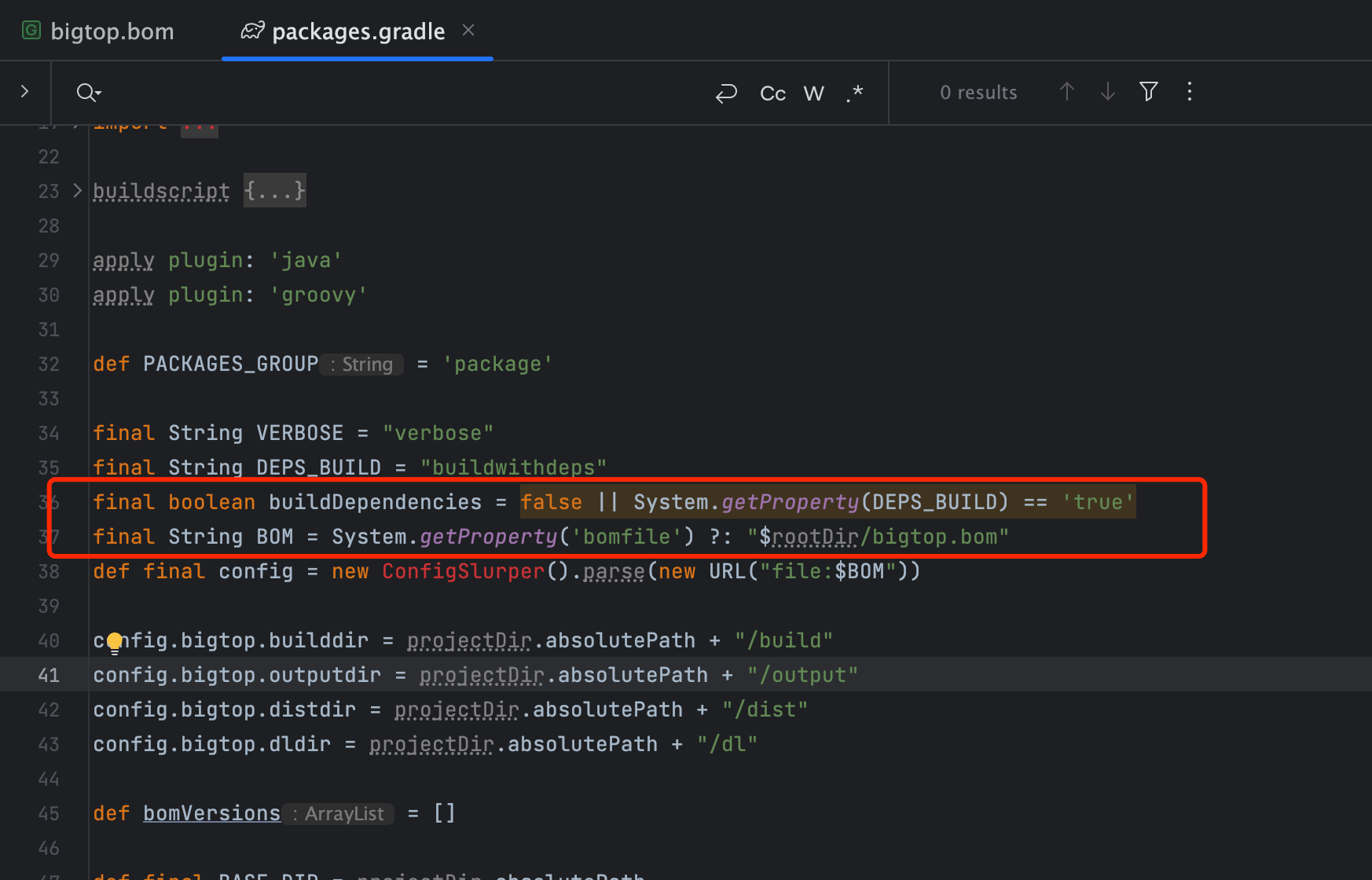Click the 'java' plugin string on line 29
This screenshot has width=1372, height=880.
coord(306,260)
